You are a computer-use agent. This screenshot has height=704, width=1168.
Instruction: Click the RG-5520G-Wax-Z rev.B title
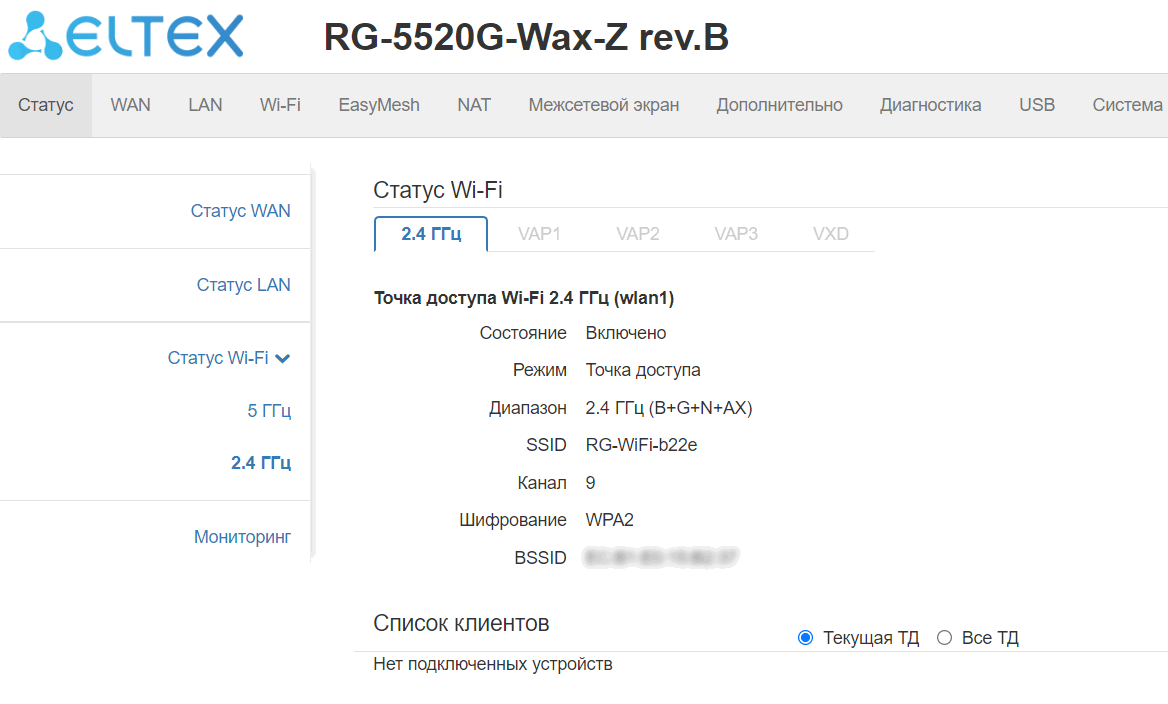coord(526,37)
